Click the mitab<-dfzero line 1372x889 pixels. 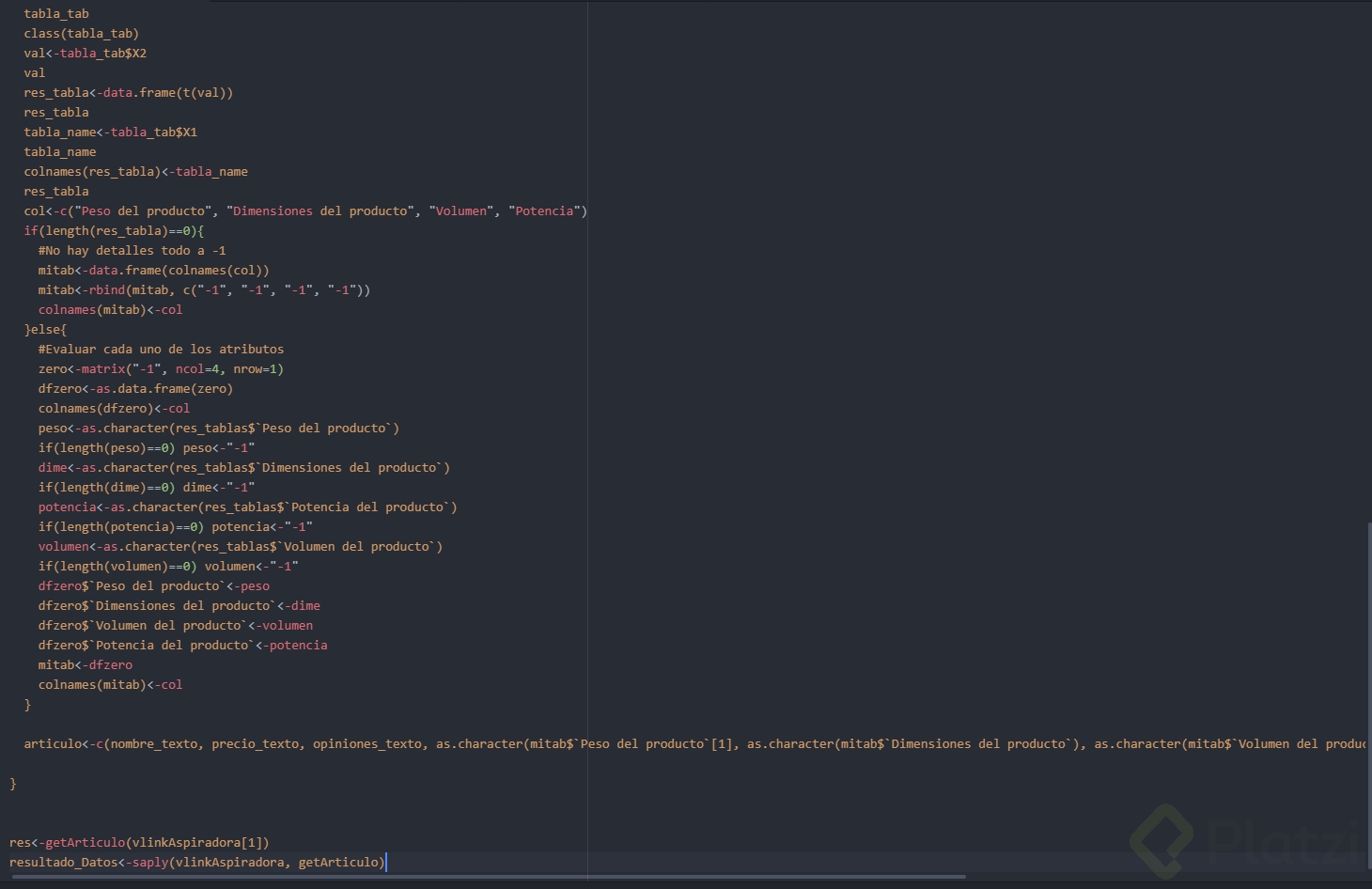tap(85, 665)
